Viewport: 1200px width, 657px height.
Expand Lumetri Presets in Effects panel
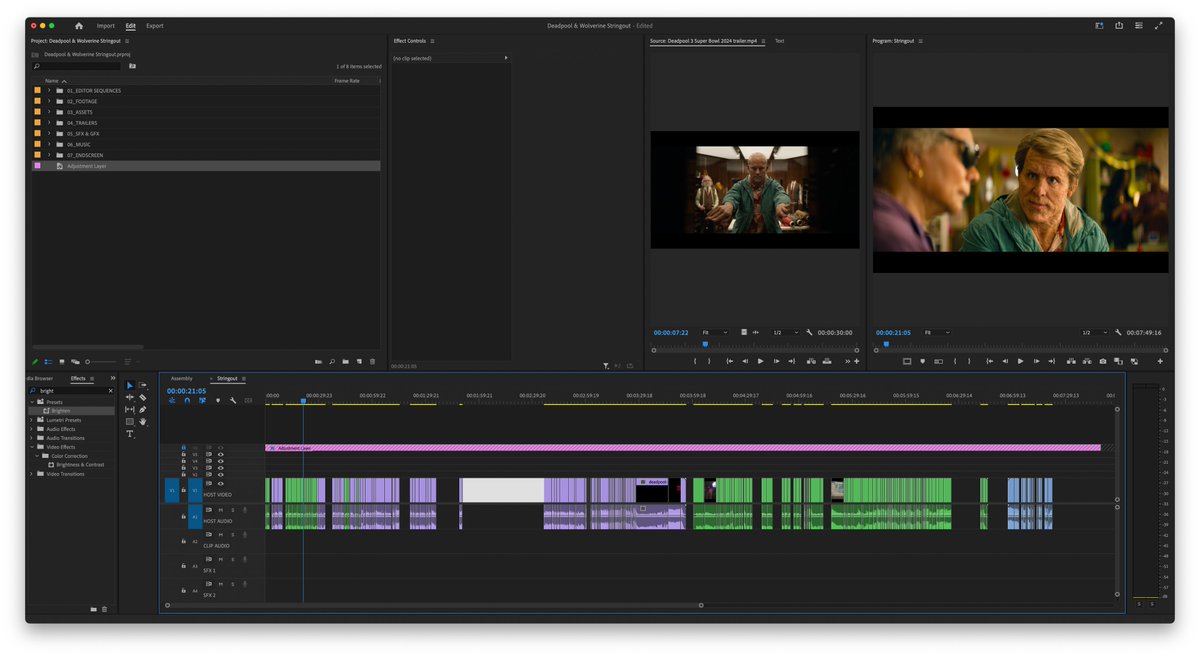click(x=32, y=420)
